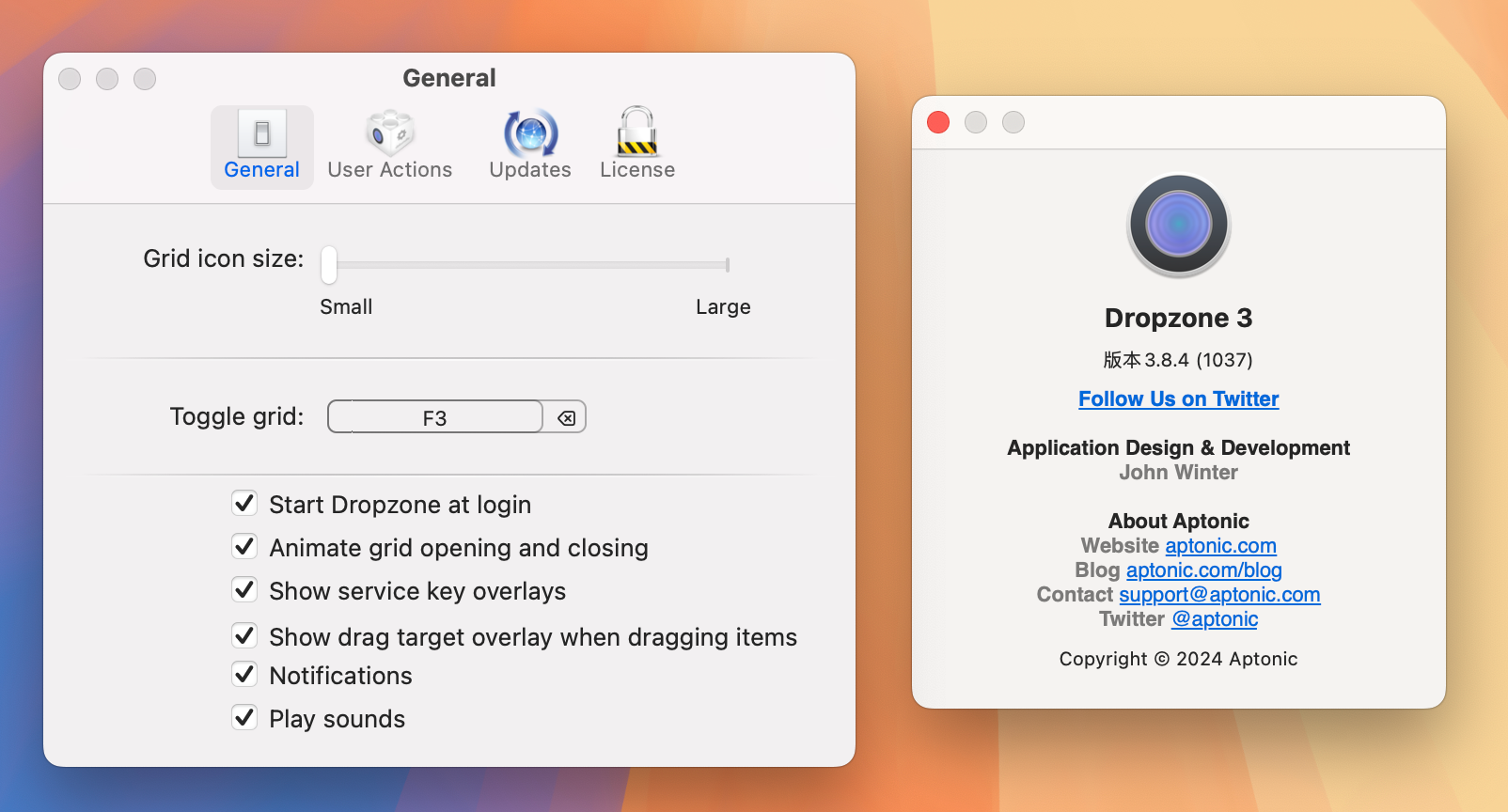Turn off the Notifications checkbox
Screen dimensions: 1508x812
(x=244, y=675)
